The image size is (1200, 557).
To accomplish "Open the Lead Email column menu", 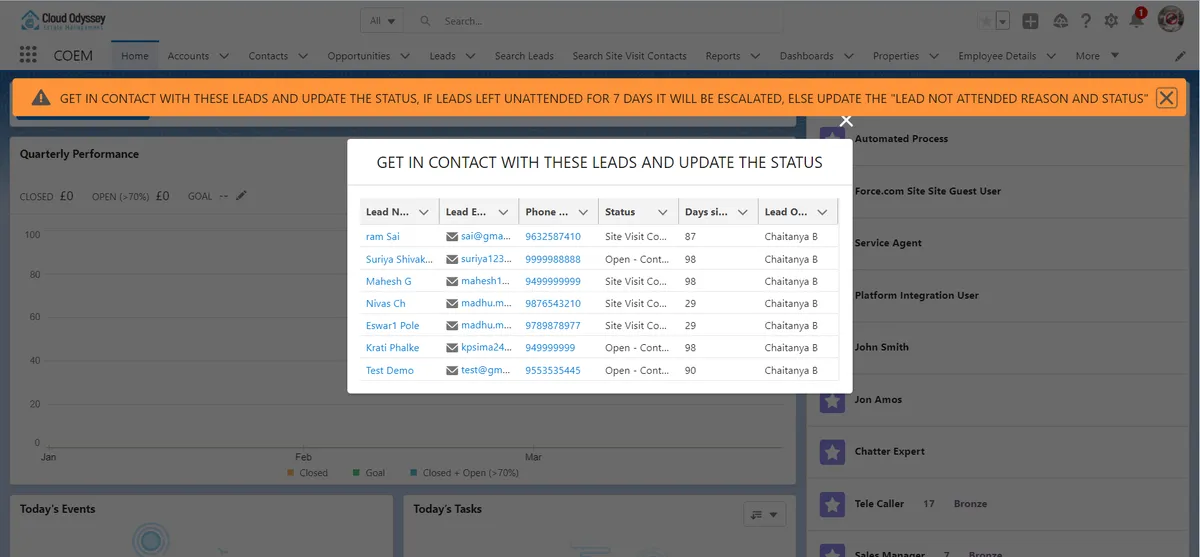I will (x=503, y=212).
